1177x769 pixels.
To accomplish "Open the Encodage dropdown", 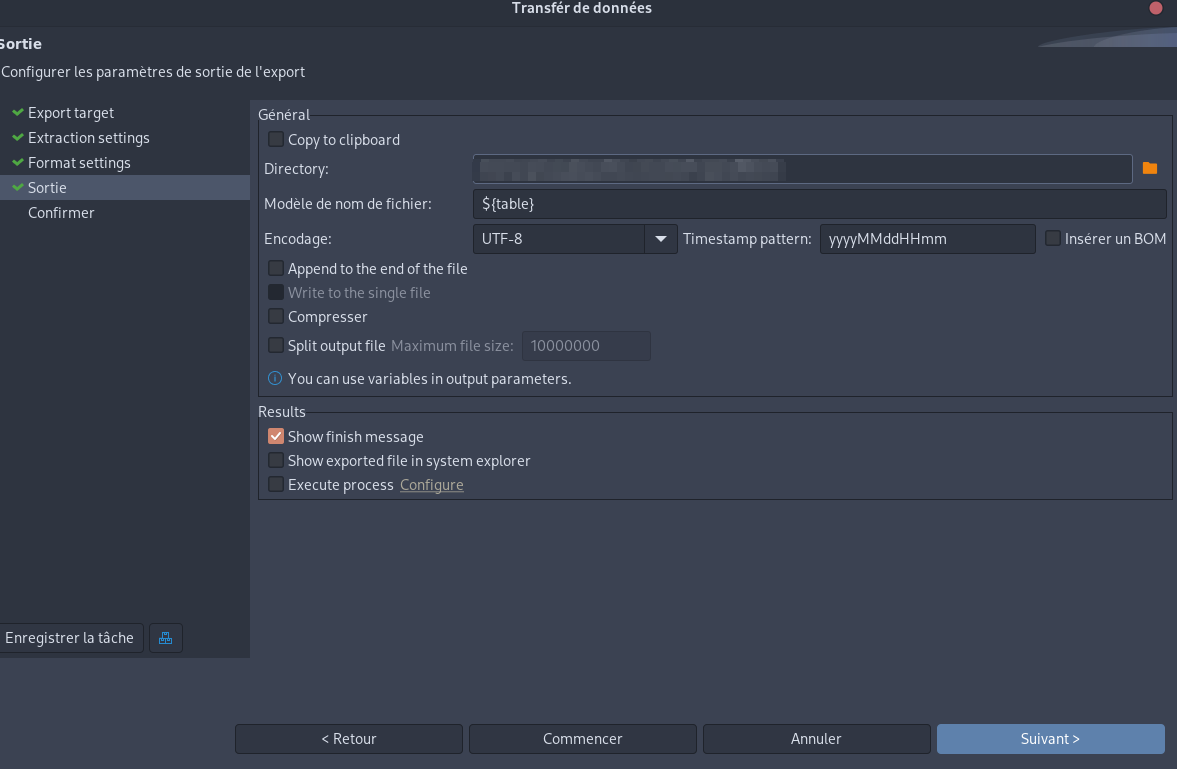I will pos(660,239).
